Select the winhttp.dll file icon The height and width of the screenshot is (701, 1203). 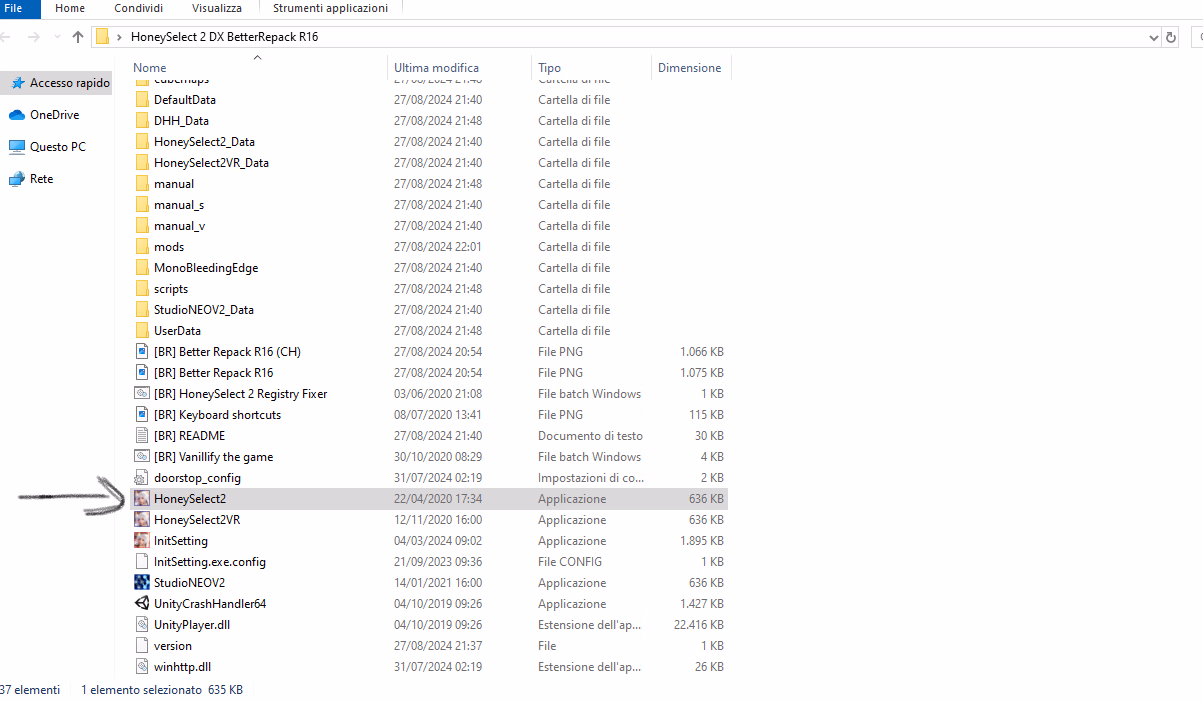[142, 666]
